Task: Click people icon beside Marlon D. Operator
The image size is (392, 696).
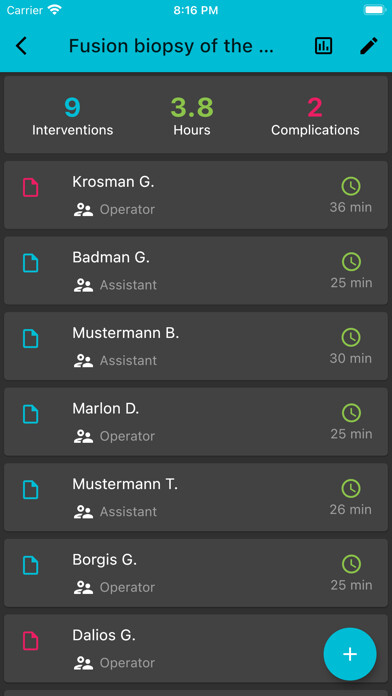Action: coord(83,436)
